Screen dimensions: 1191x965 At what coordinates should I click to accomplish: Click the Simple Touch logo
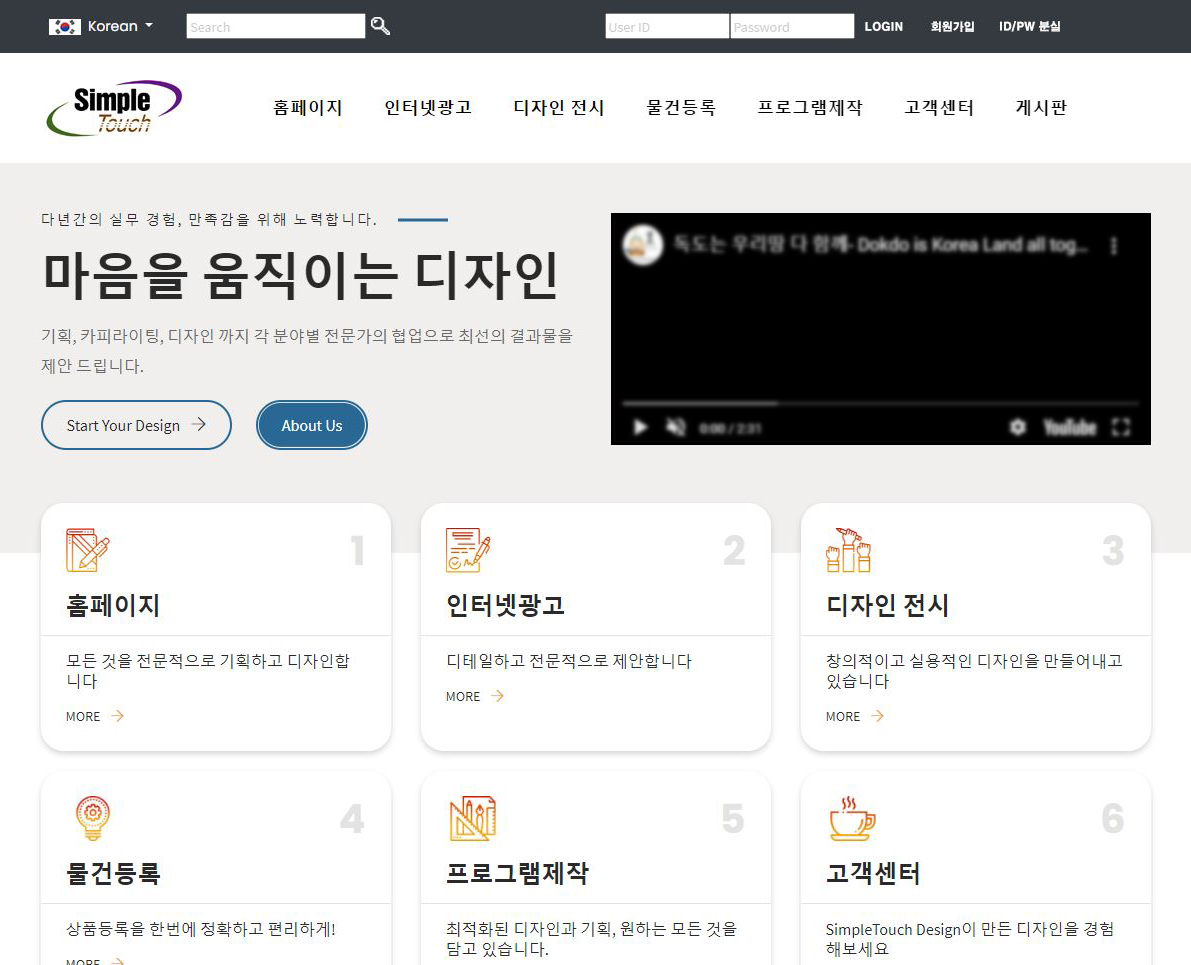[114, 108]
